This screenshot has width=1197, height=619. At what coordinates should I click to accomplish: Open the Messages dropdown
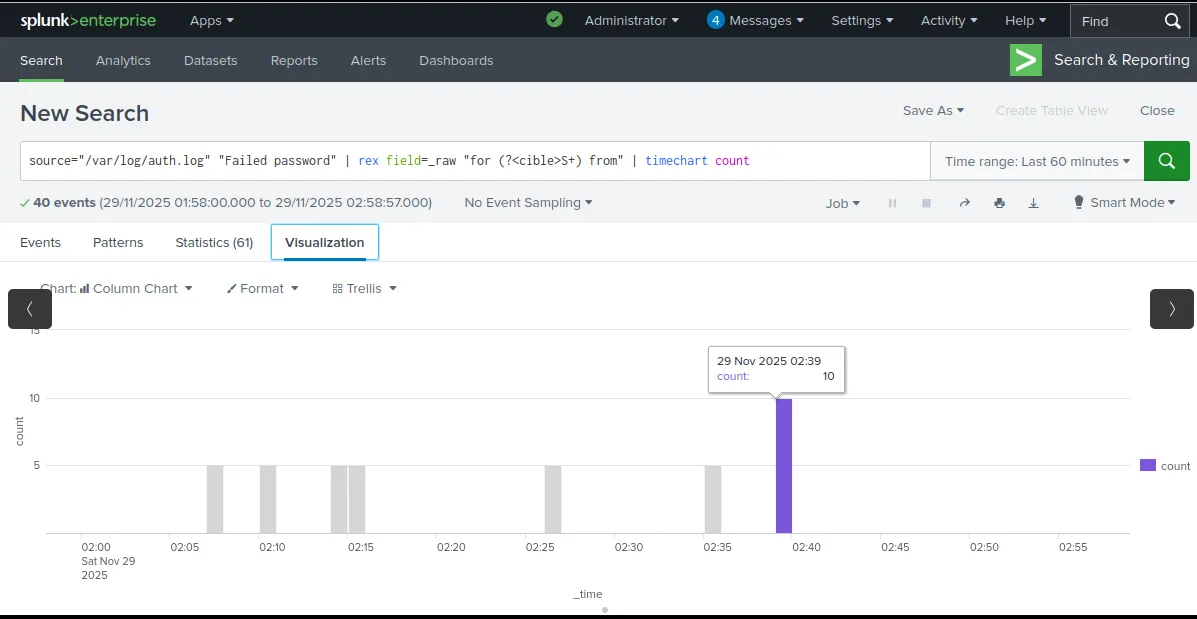766,21
